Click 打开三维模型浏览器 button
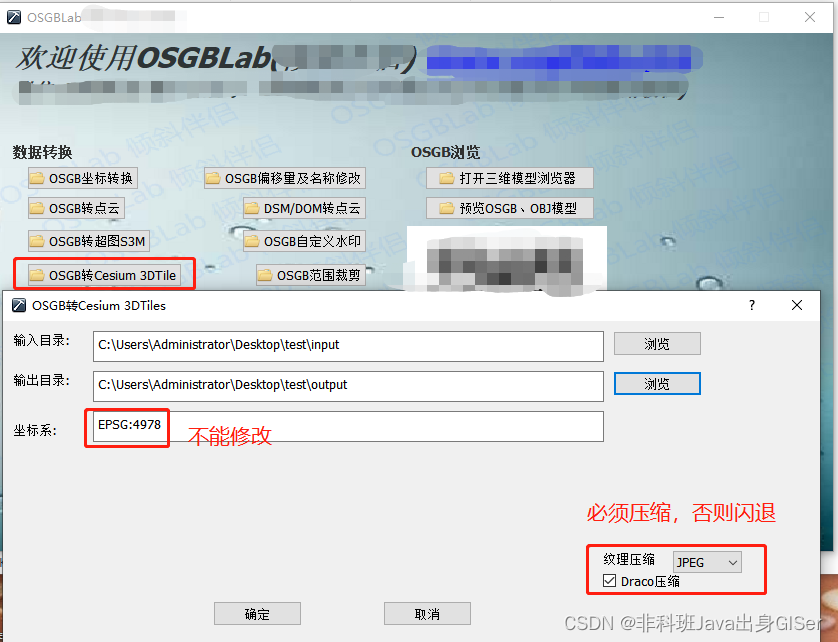 pos(509,178)
